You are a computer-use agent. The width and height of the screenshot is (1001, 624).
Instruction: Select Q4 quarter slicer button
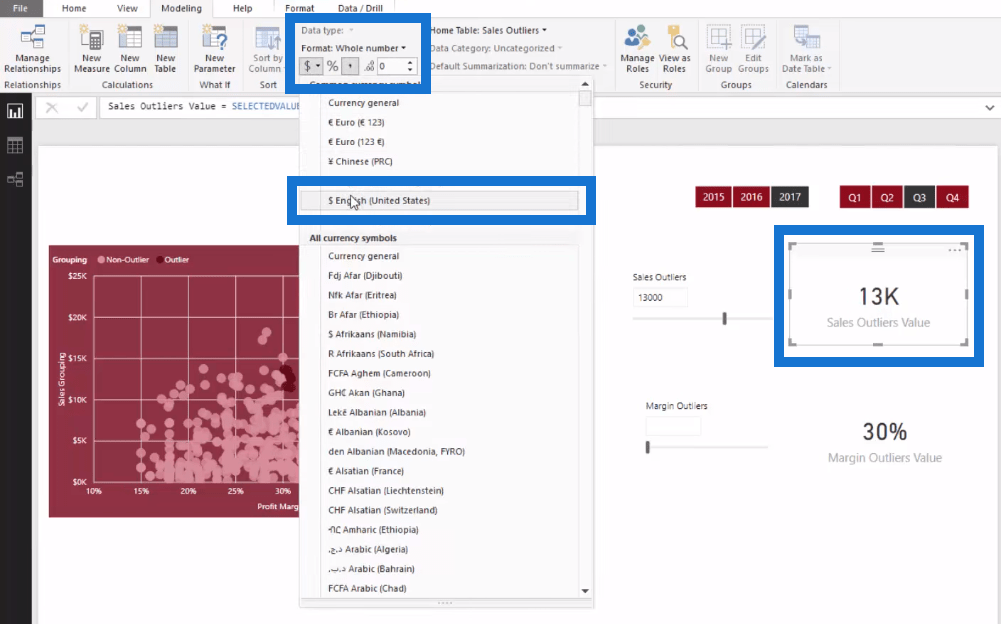click(952, 197)
